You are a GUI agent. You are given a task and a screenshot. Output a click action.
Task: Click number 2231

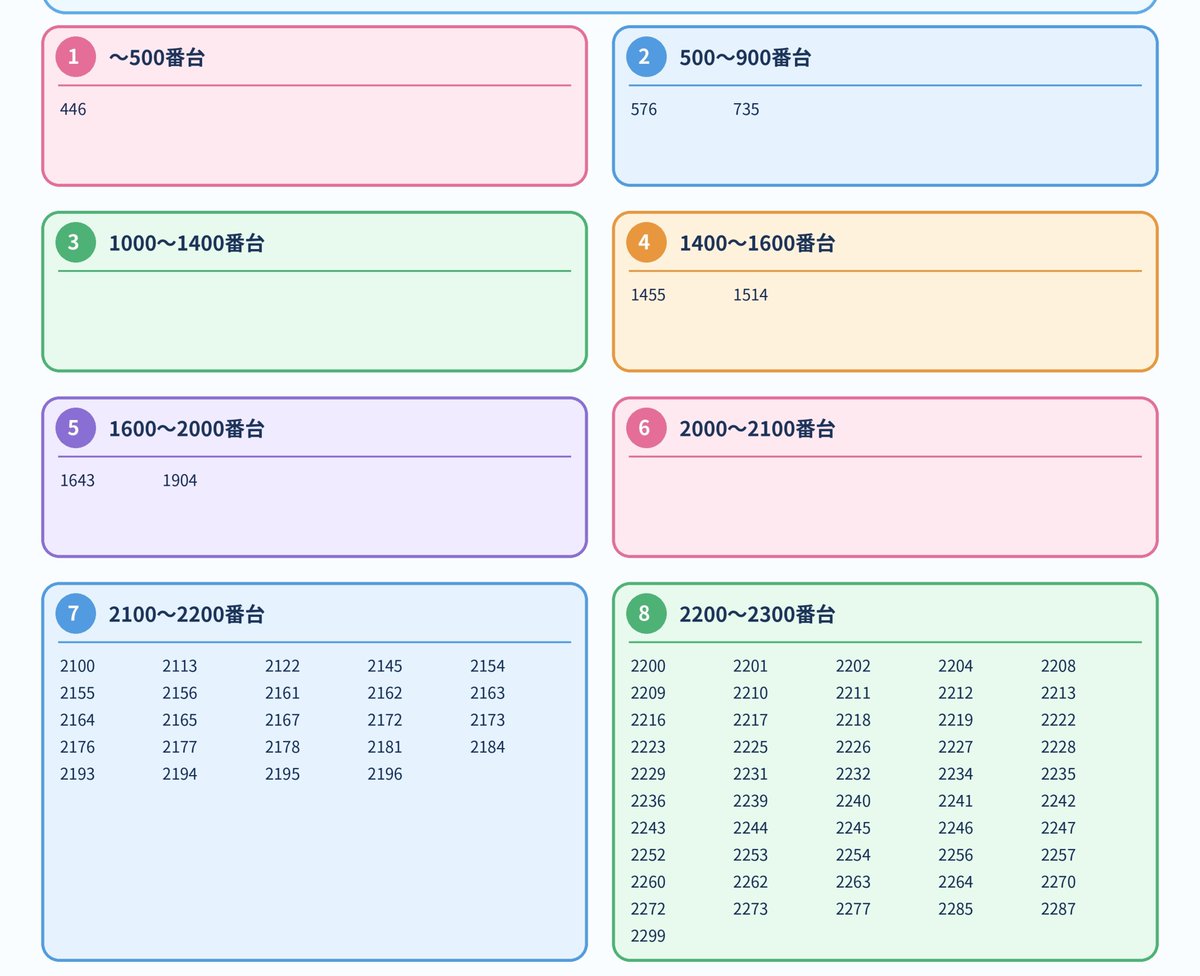(x=750, y=774)
